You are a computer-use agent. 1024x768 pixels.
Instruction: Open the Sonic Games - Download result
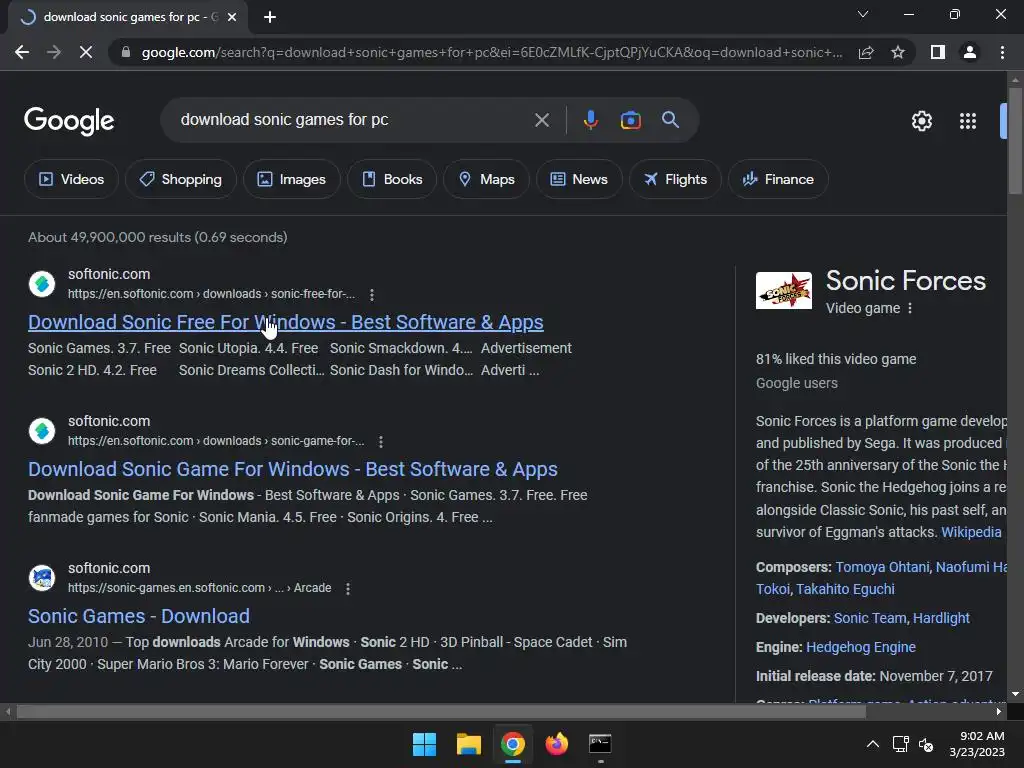(x=138, y=616)
